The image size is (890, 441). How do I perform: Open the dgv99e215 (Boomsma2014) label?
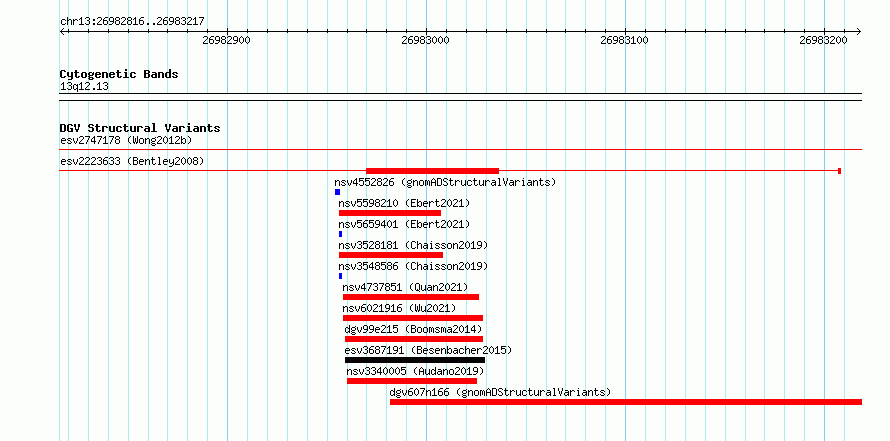click(x=413, y=329)
